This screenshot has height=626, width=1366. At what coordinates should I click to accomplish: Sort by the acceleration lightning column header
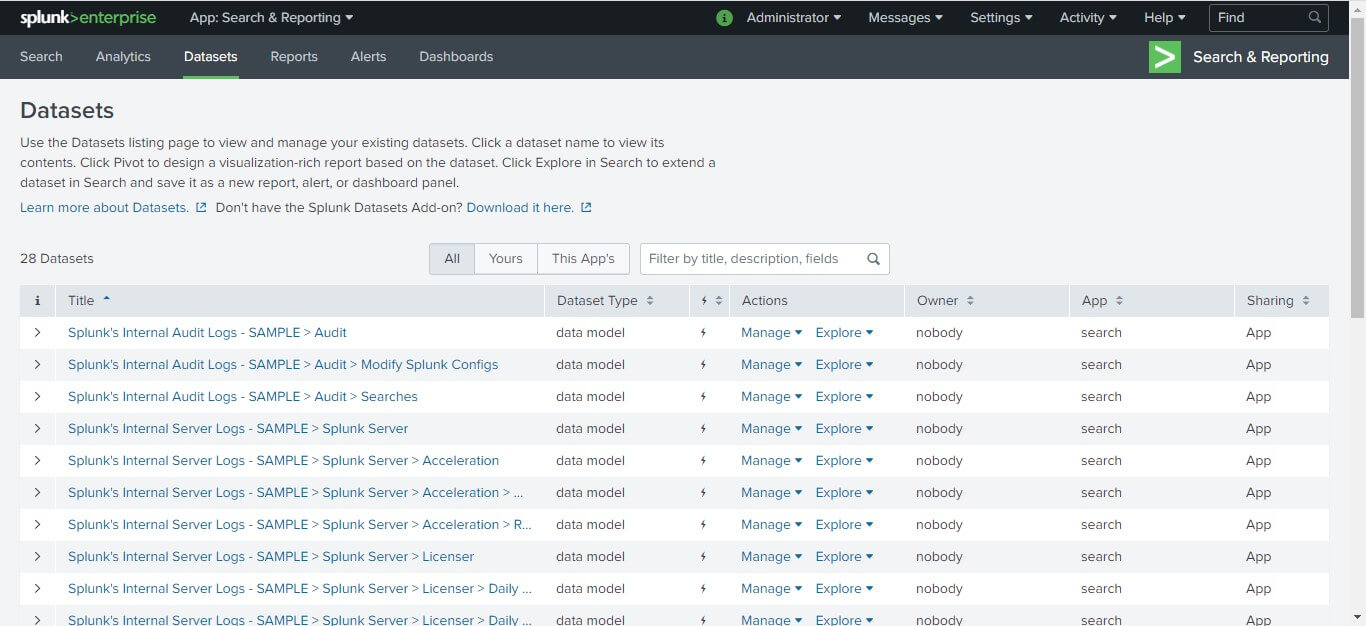click(711, 301)
